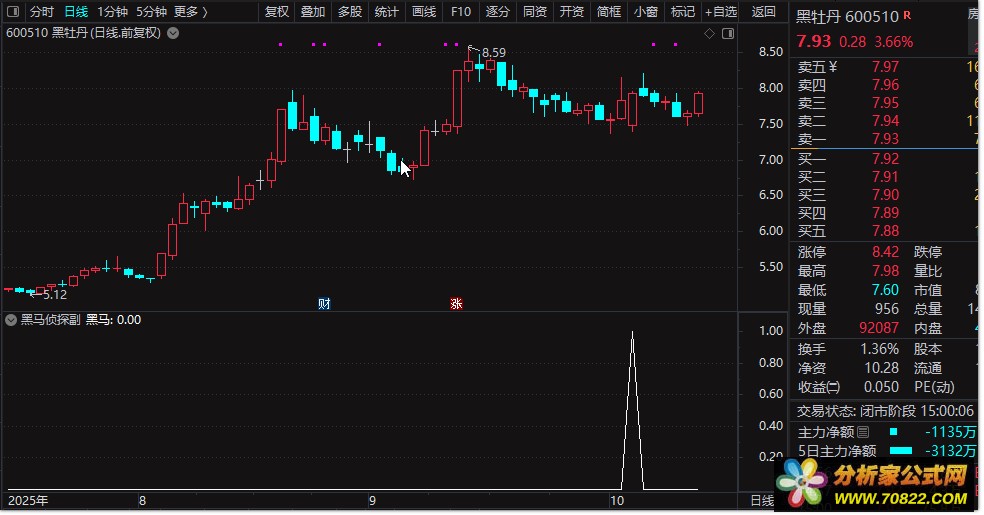This screenshot has height=515, width=984.
Task: Switch to 简框 simple frame layout
Action: 609,12
